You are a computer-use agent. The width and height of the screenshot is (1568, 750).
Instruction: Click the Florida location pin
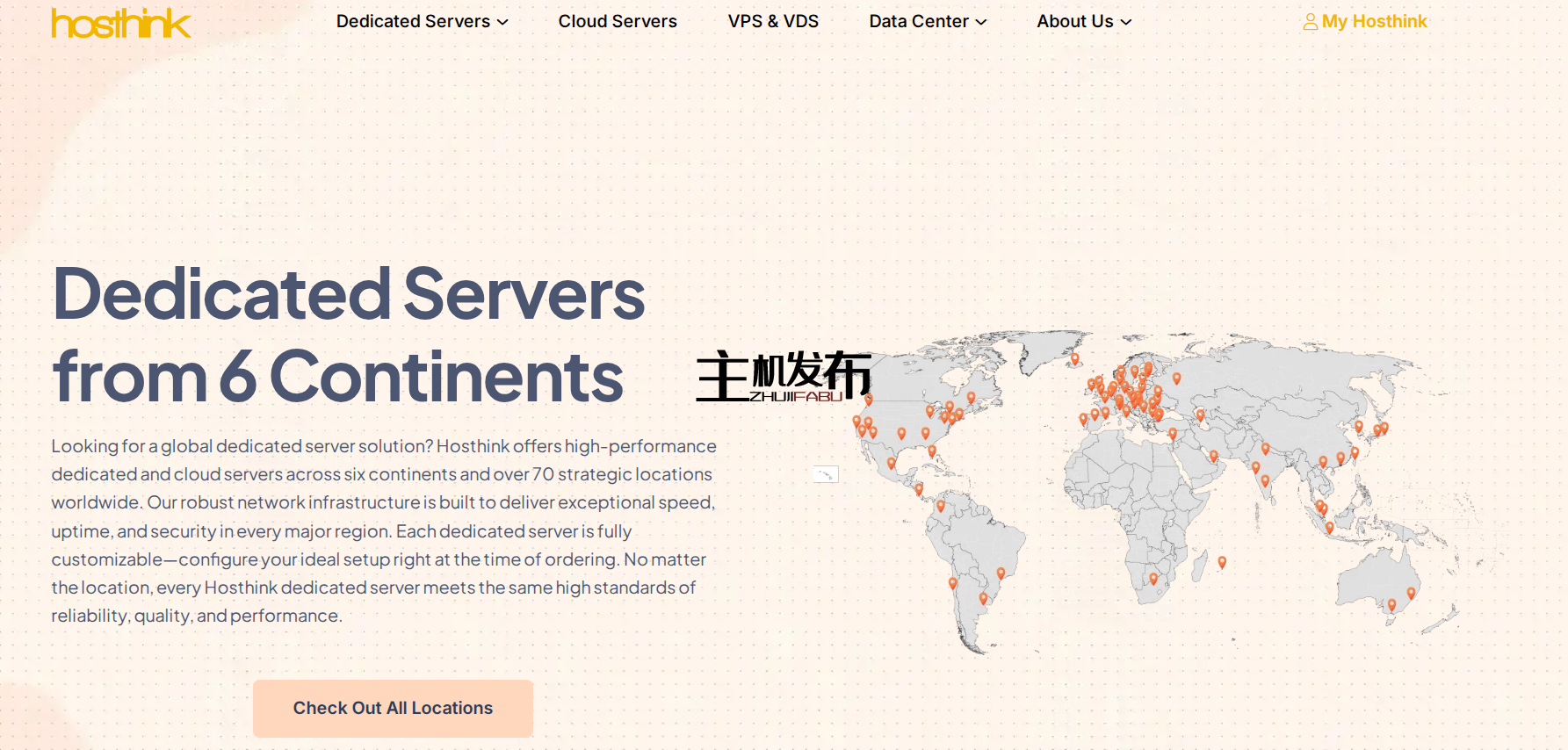coord(932,451)
